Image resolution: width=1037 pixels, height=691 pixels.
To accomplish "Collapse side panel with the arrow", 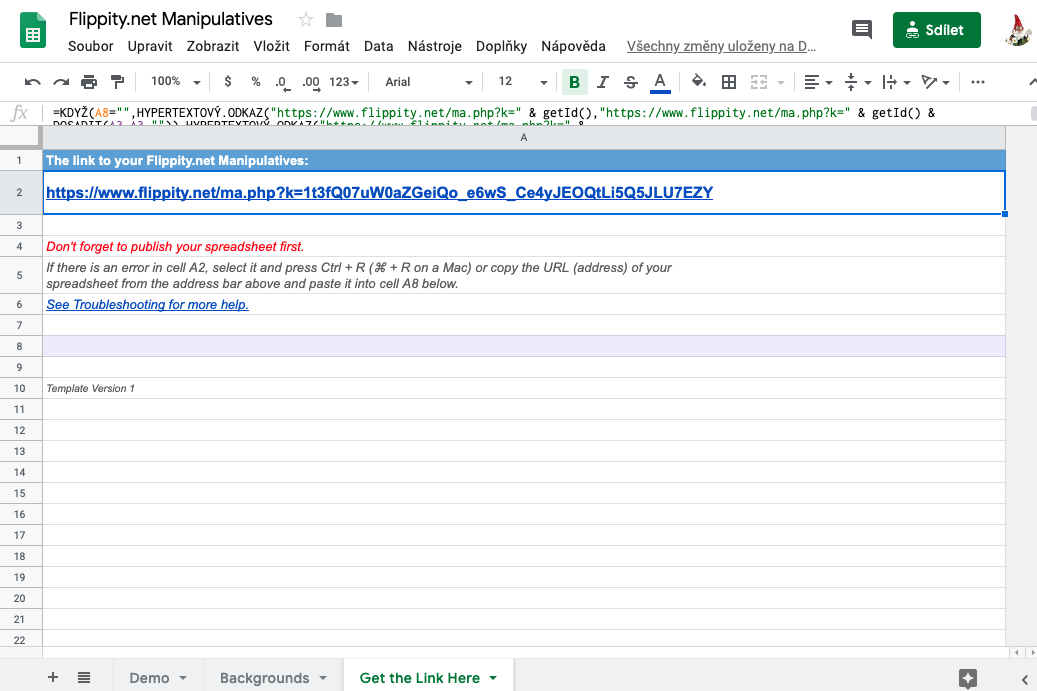I will 1024,679.
